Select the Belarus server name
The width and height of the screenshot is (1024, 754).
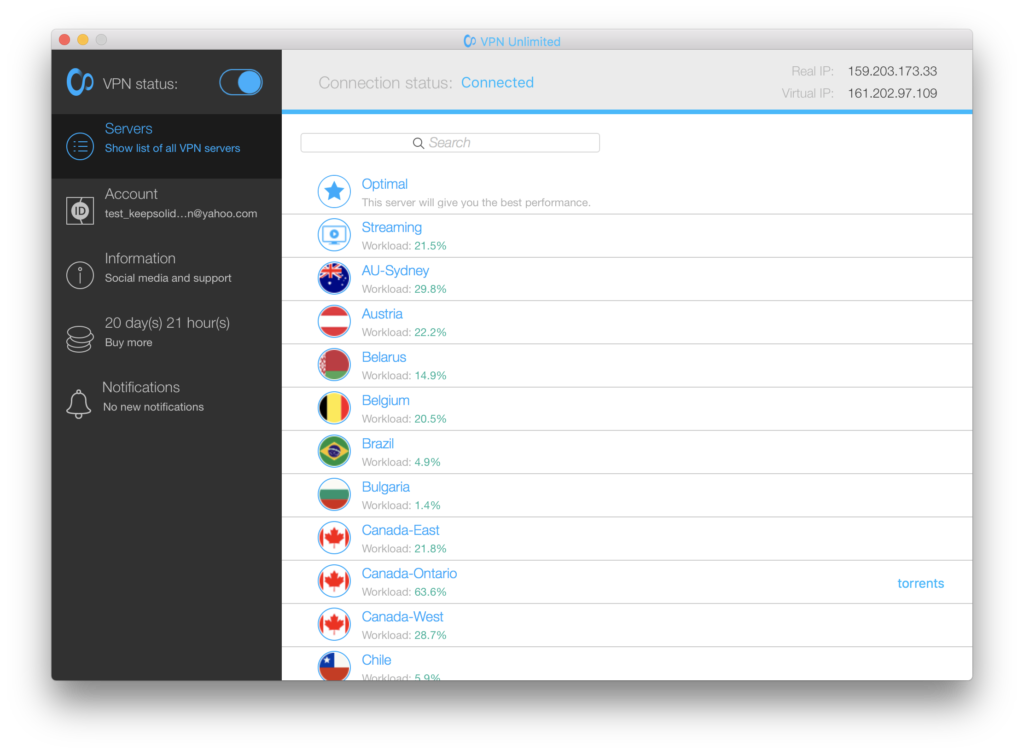[x=384, y=357]
